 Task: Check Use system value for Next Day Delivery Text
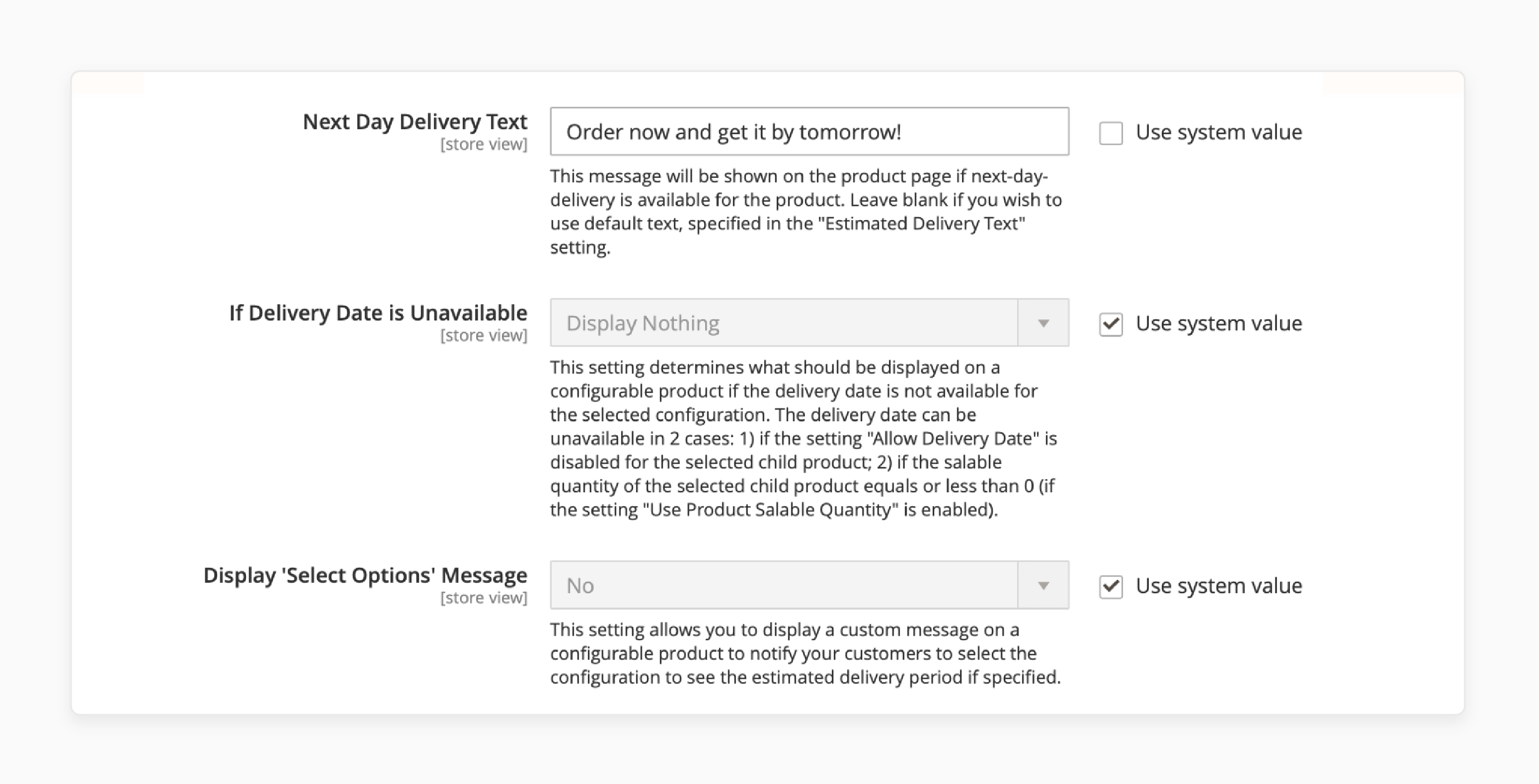[1111, 133]
